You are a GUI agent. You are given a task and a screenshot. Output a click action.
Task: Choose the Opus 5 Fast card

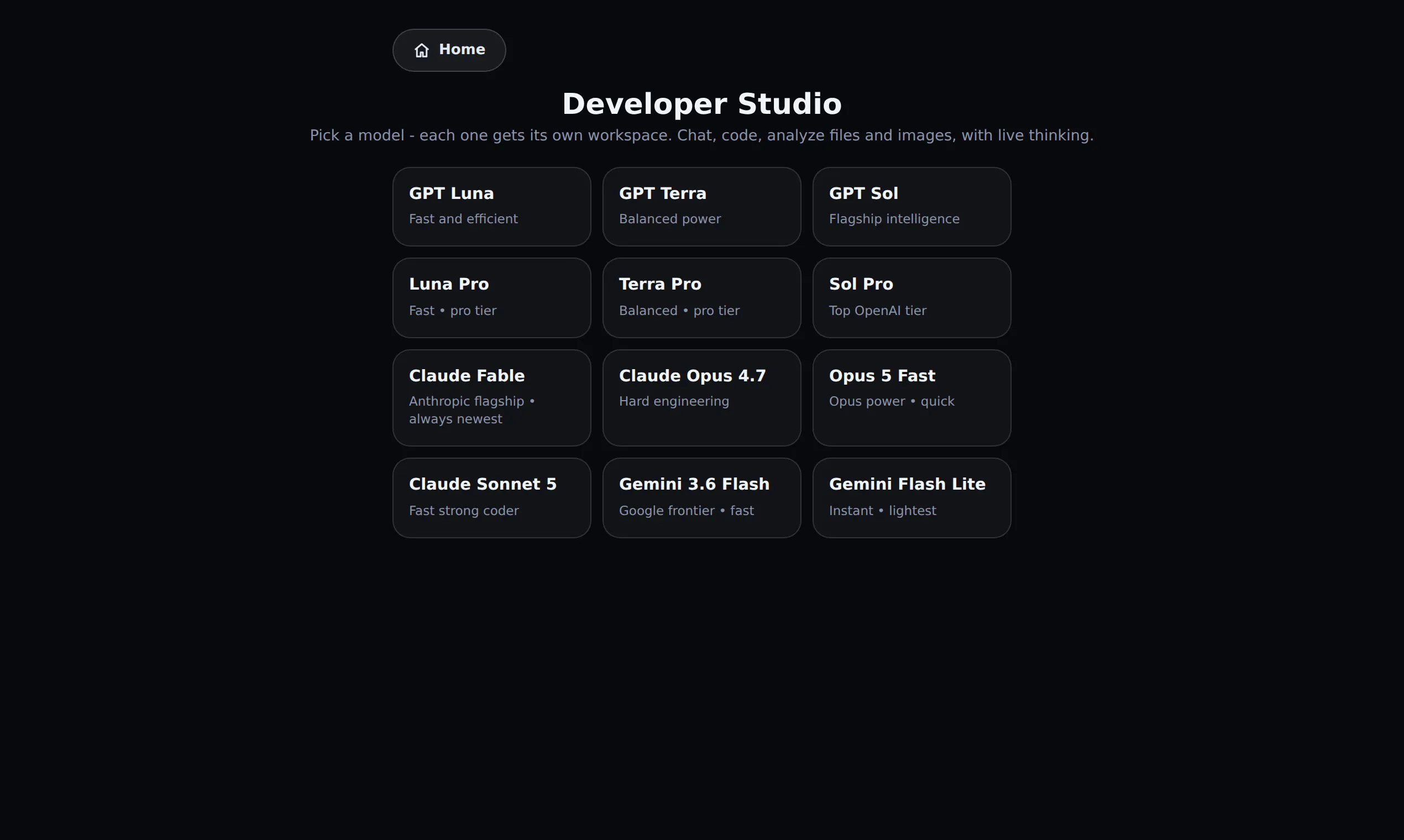click(x=911, y=398)
